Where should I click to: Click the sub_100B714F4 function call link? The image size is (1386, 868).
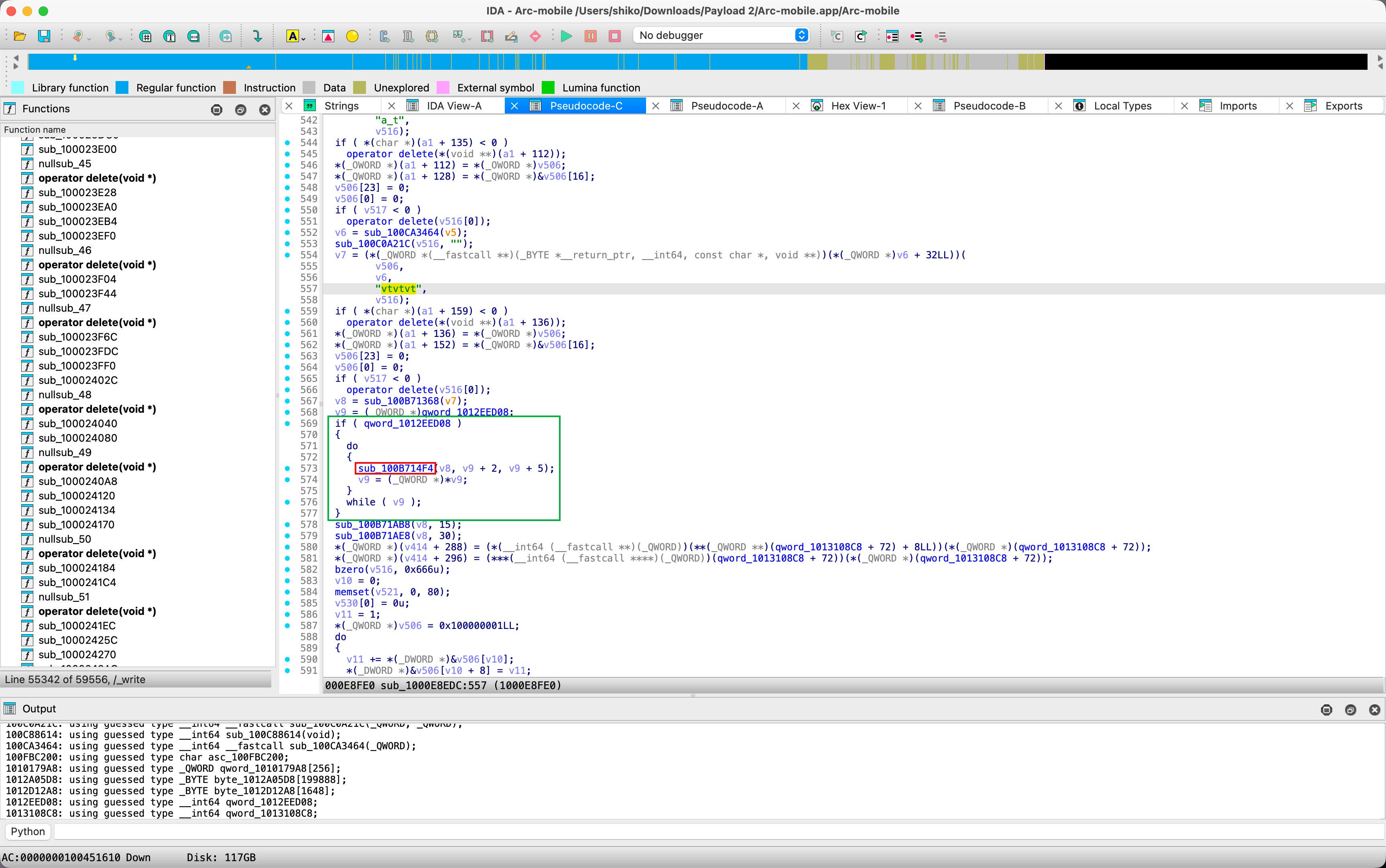coord(395,468)
